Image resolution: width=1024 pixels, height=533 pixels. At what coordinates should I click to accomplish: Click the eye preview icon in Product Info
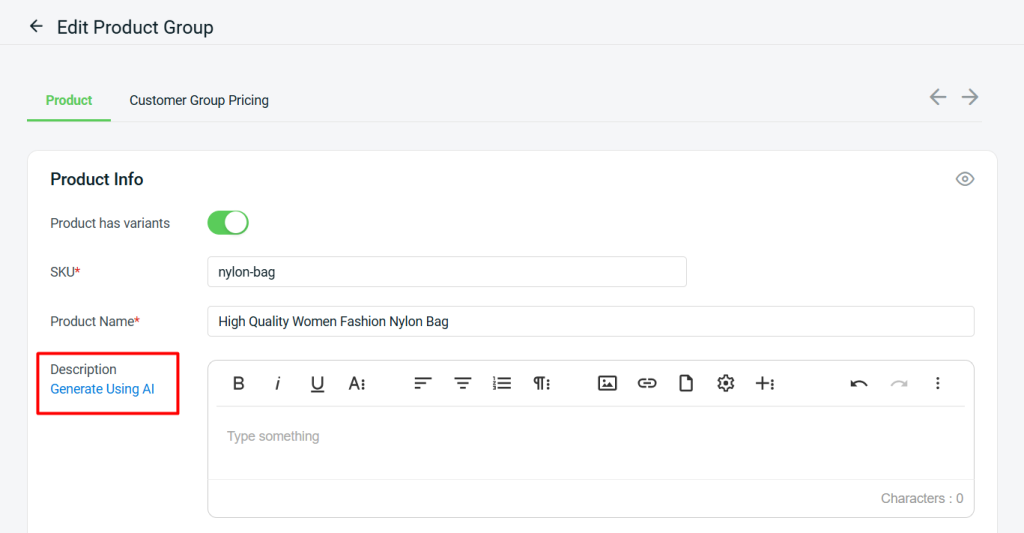point(965,179)
